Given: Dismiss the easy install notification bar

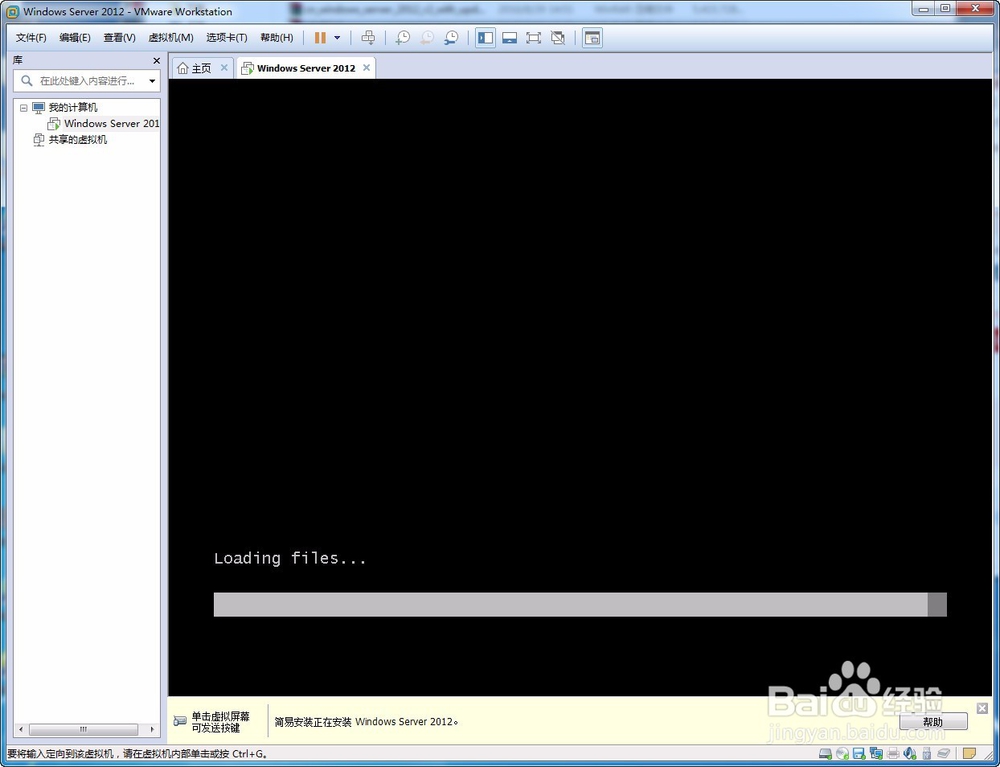Looking at the screenshot, I should pyautogui.click(x=982, y=708).
